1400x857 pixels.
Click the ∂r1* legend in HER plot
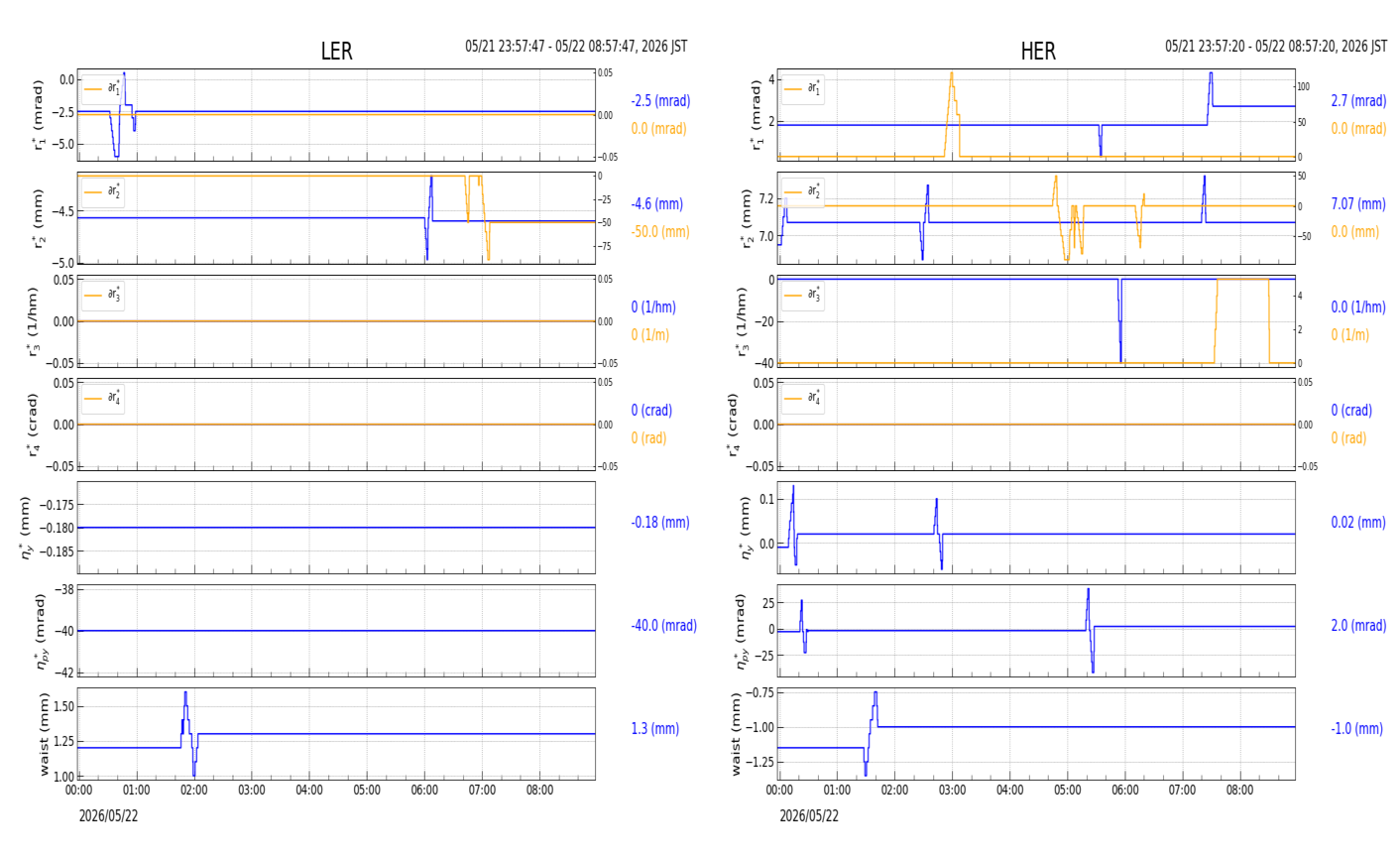point(803,88)
